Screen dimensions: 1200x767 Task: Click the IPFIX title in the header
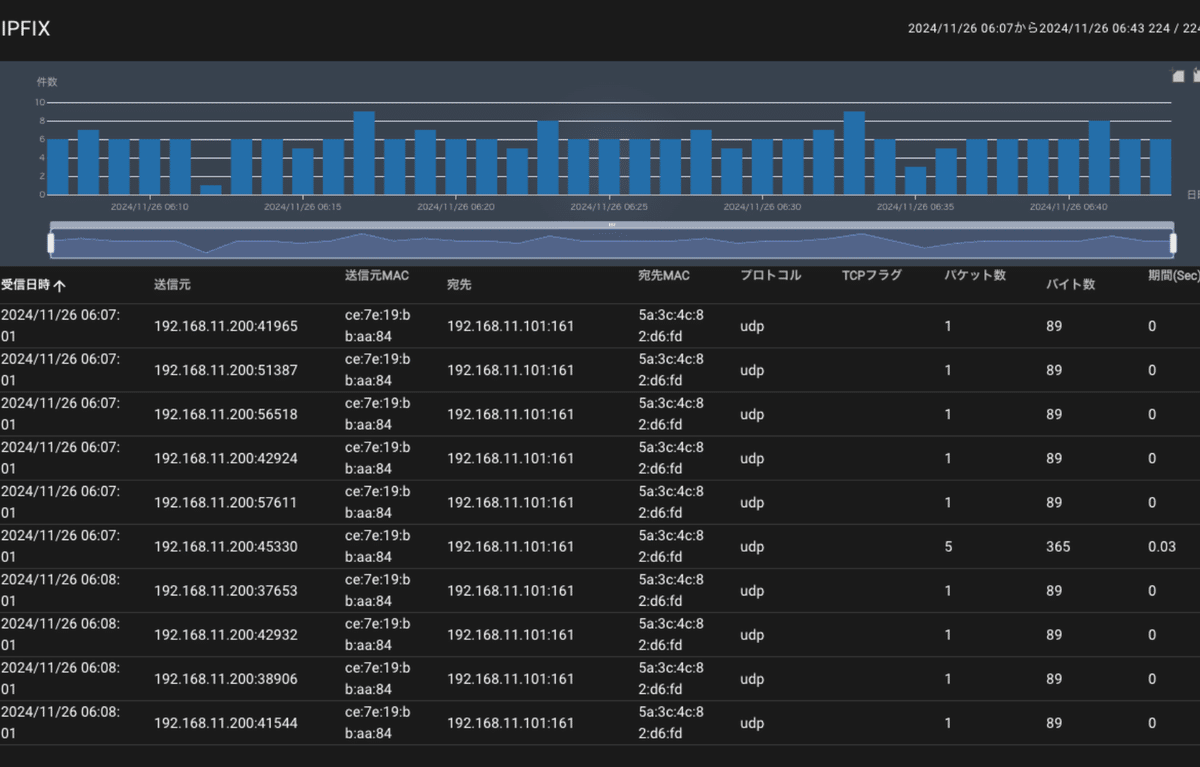pyautogui.click(x=27, y=29)
